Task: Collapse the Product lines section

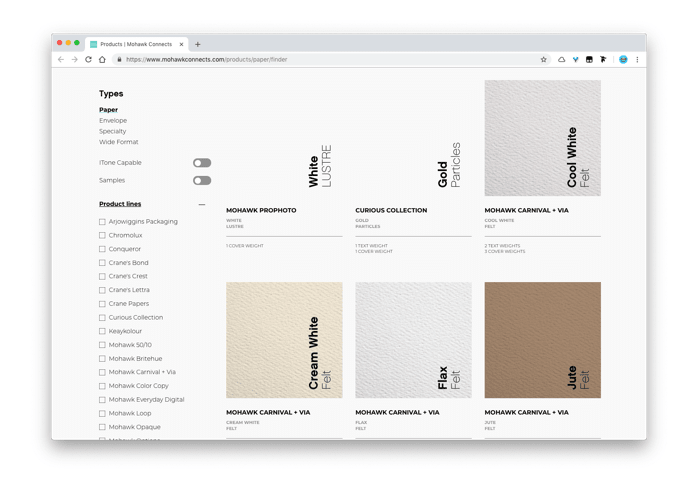Action: tap(202, 205)
